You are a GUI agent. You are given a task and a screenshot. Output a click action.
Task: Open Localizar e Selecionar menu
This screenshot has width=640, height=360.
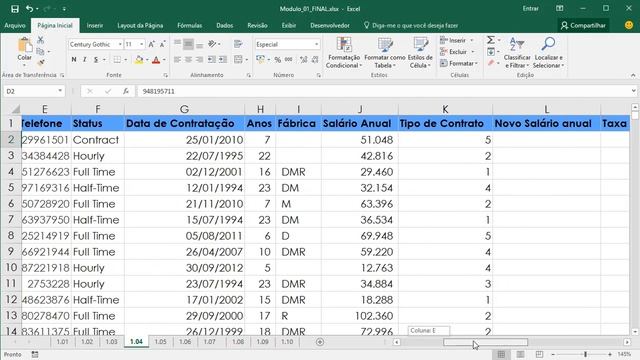(548, 53)
